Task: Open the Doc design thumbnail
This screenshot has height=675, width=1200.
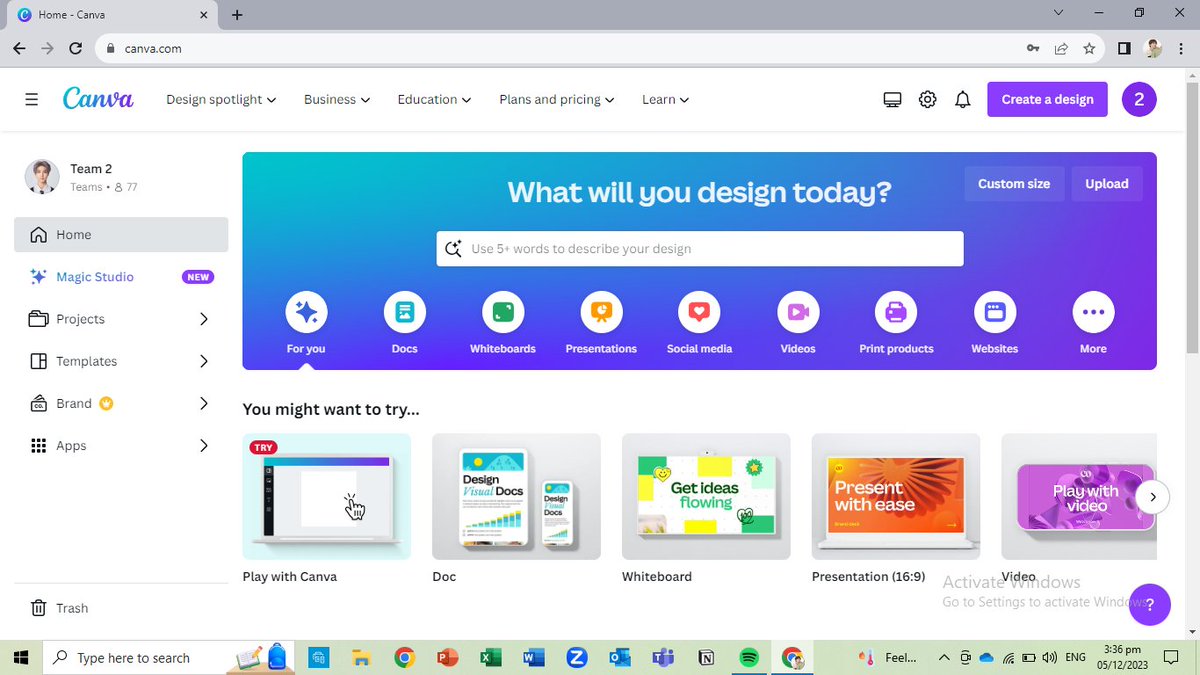Action: (516, 496)
